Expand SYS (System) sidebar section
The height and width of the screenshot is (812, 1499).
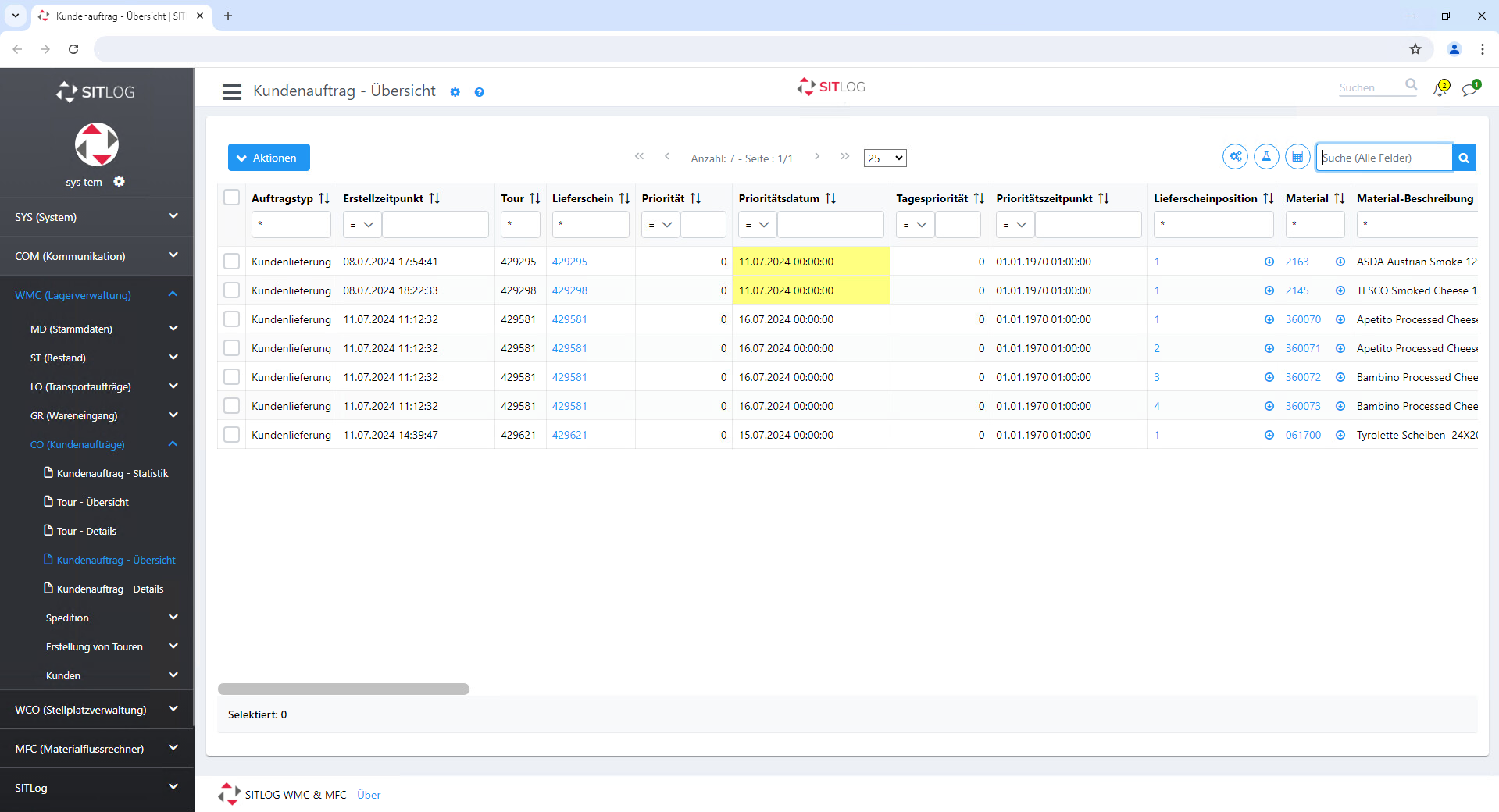pyautogui.click(x=97, y=217)
